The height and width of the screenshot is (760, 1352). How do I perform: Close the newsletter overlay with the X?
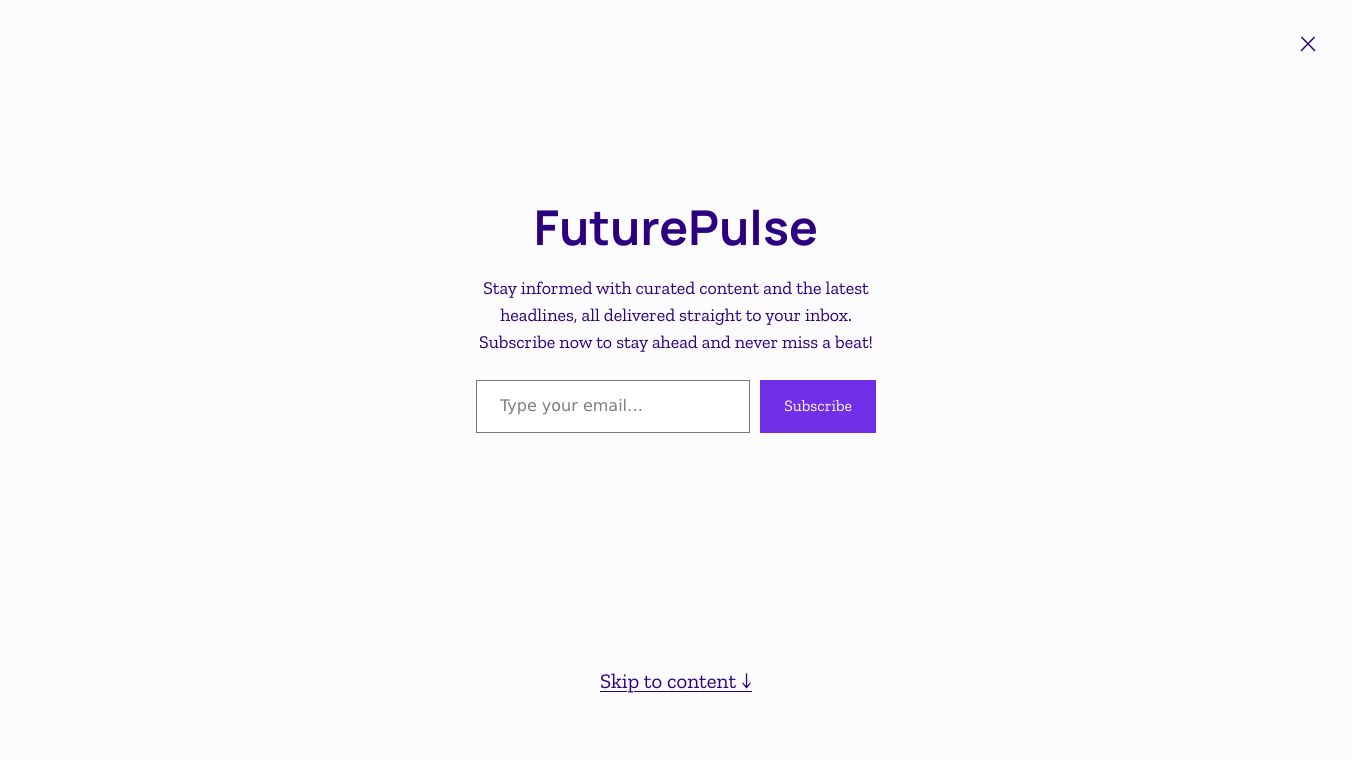[1308, 44]
